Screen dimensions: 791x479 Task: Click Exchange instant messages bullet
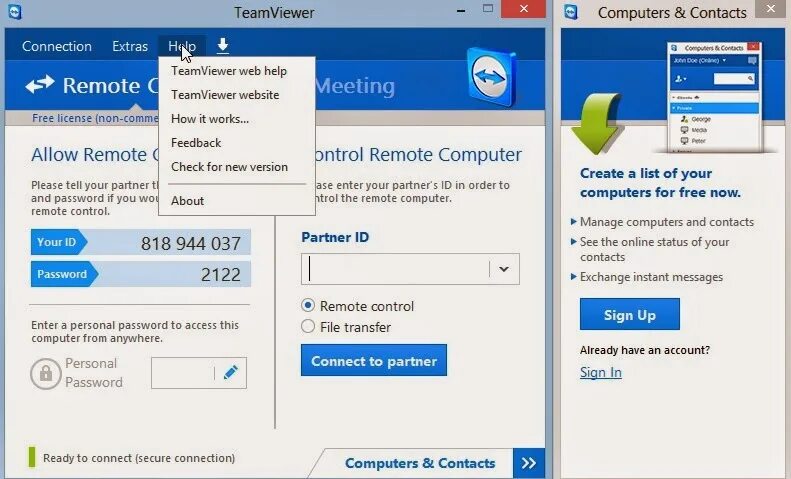(x=651, y=277)
